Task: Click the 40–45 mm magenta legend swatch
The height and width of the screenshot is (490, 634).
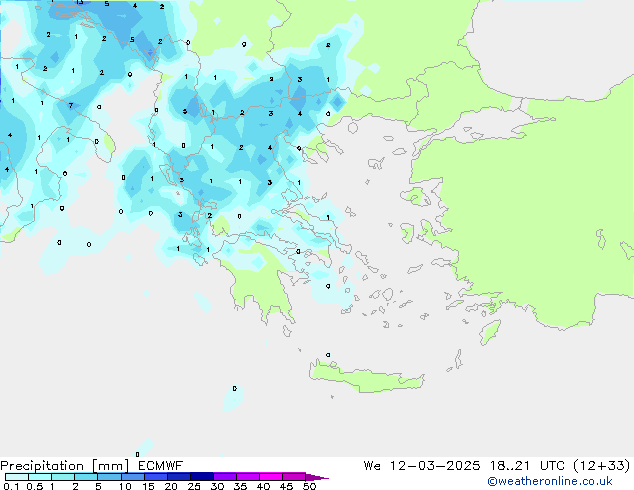Action: click(x=271, y=477)
